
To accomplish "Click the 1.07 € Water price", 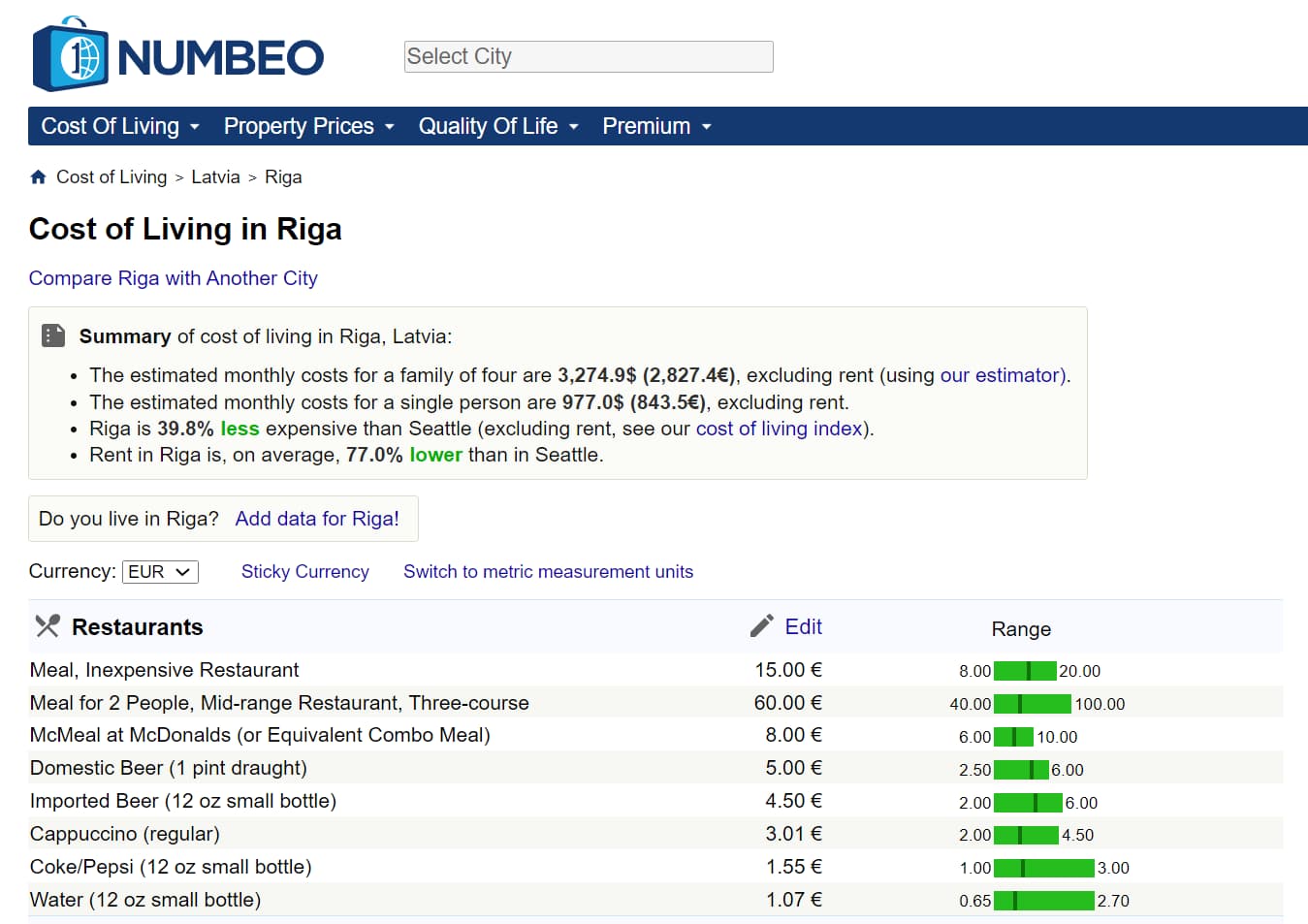I will pos(794,900).
